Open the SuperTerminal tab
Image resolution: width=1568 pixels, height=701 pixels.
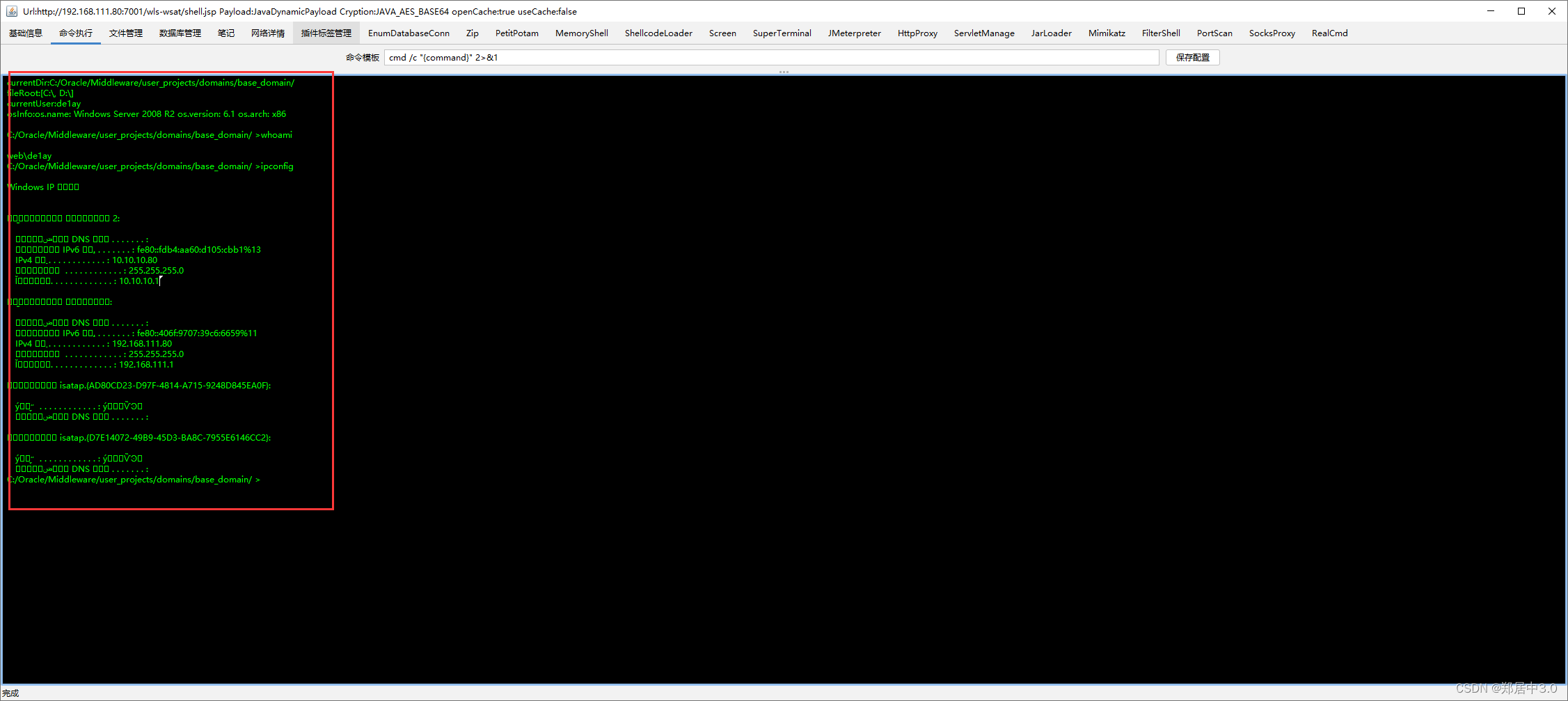click(x=782, y=33)
